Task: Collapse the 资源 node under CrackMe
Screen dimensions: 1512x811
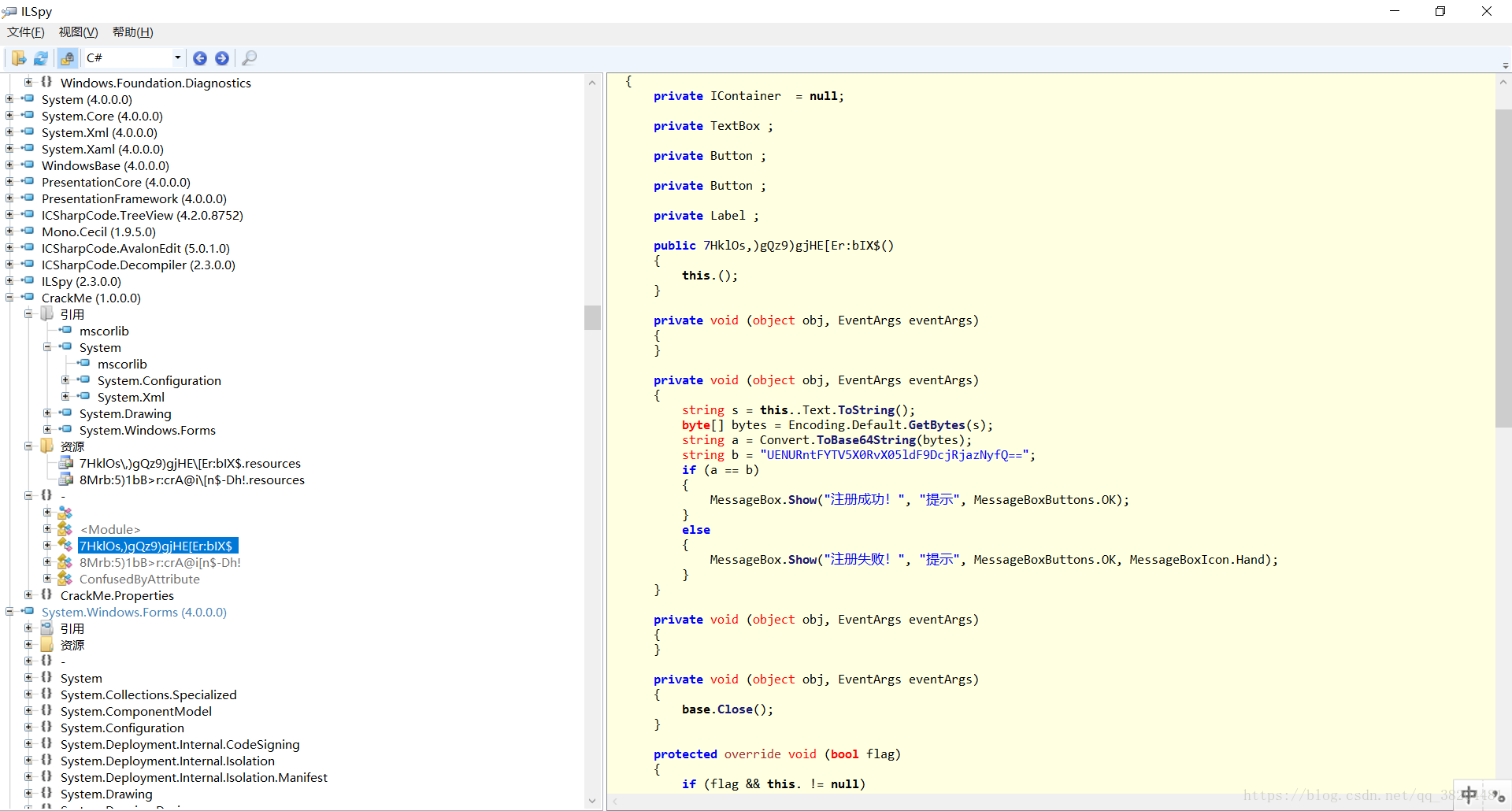Action: (28, 446)
